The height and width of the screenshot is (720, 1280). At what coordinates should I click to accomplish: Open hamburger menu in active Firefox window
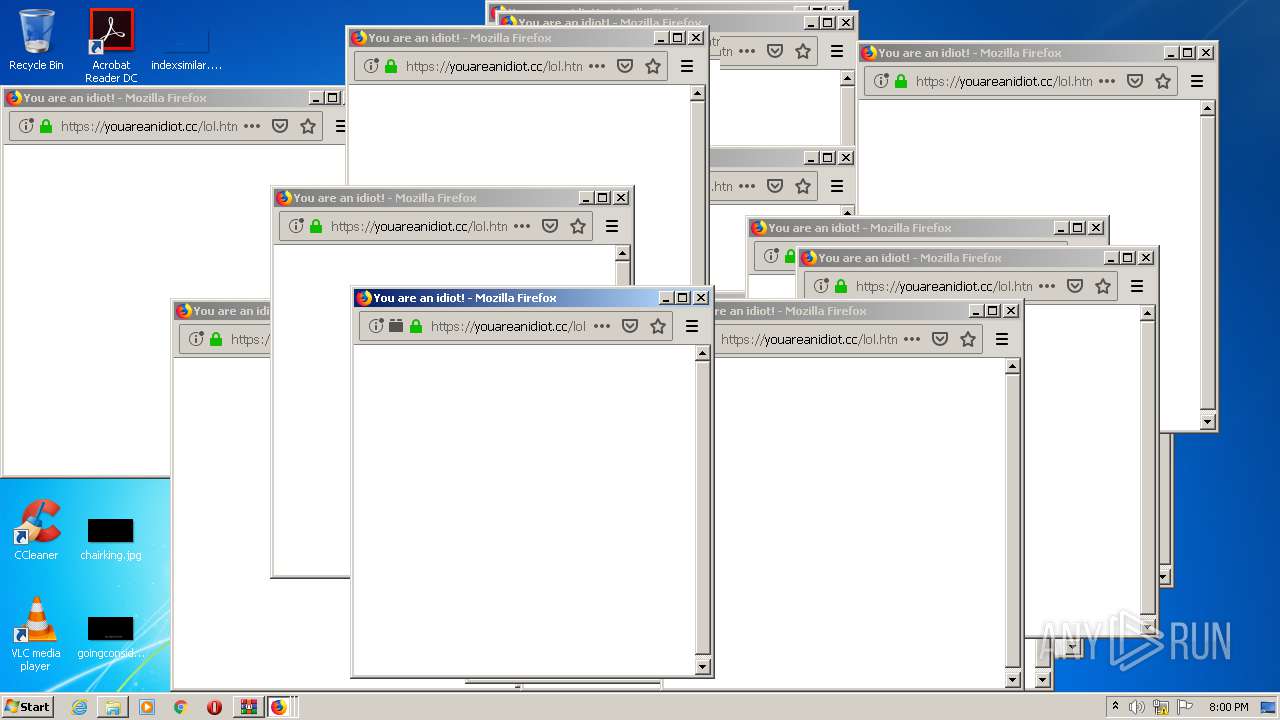(692, 326)
